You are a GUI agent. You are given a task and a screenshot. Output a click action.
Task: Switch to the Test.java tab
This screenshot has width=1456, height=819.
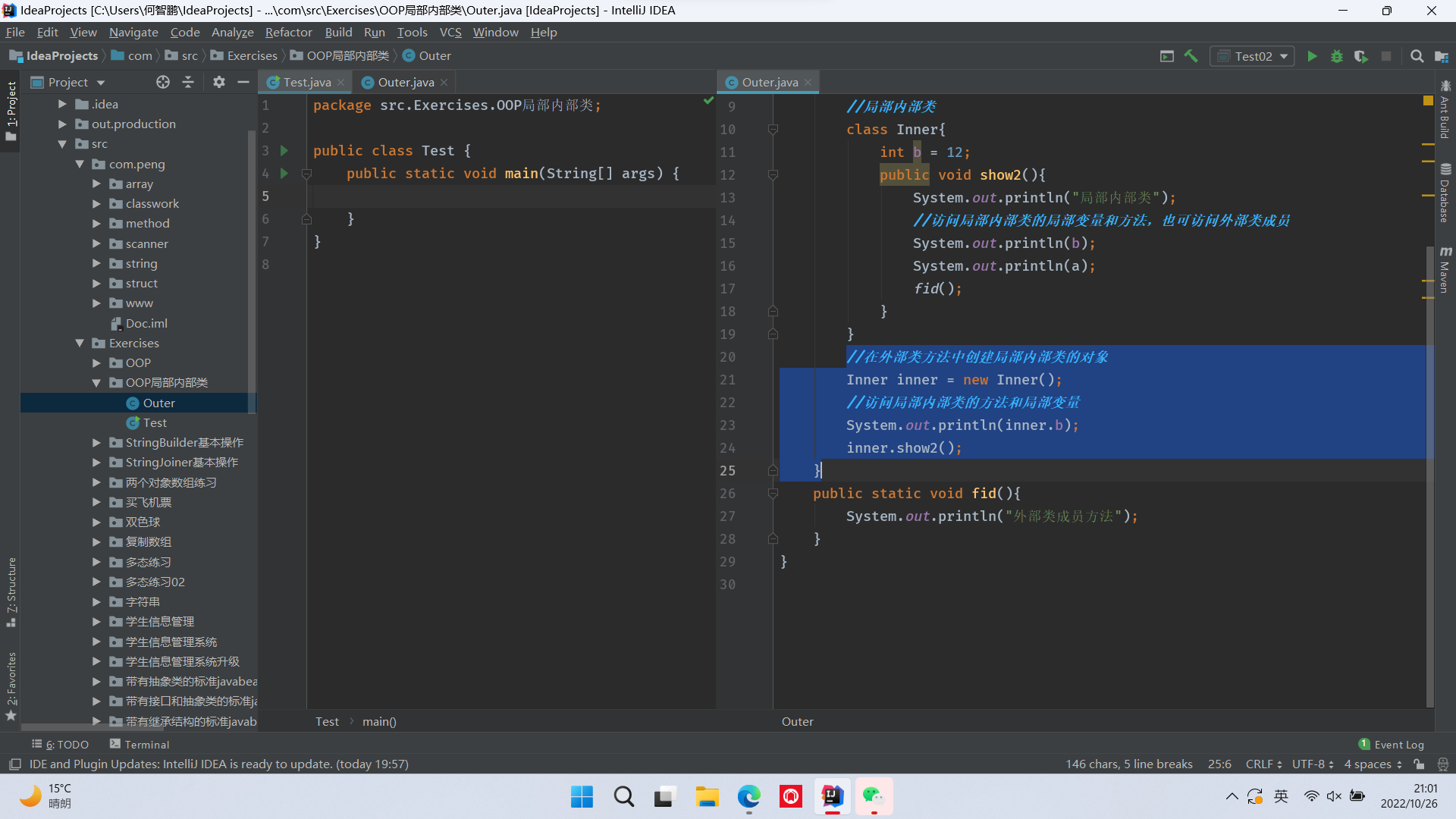(306, 83)
